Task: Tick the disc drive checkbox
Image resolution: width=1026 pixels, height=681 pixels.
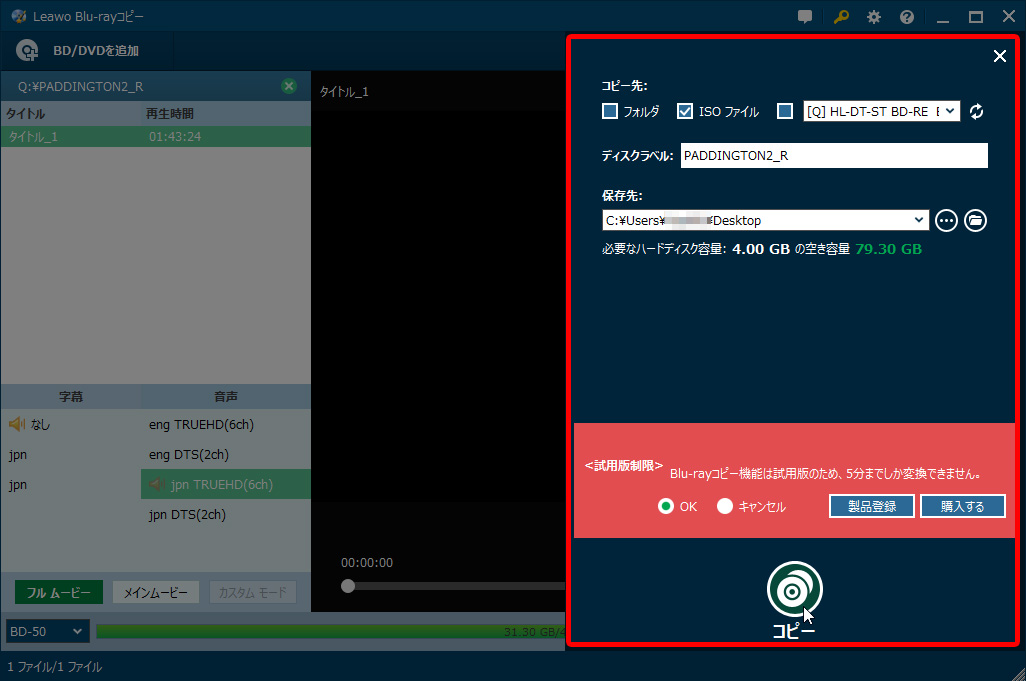Action: point(785,112)
